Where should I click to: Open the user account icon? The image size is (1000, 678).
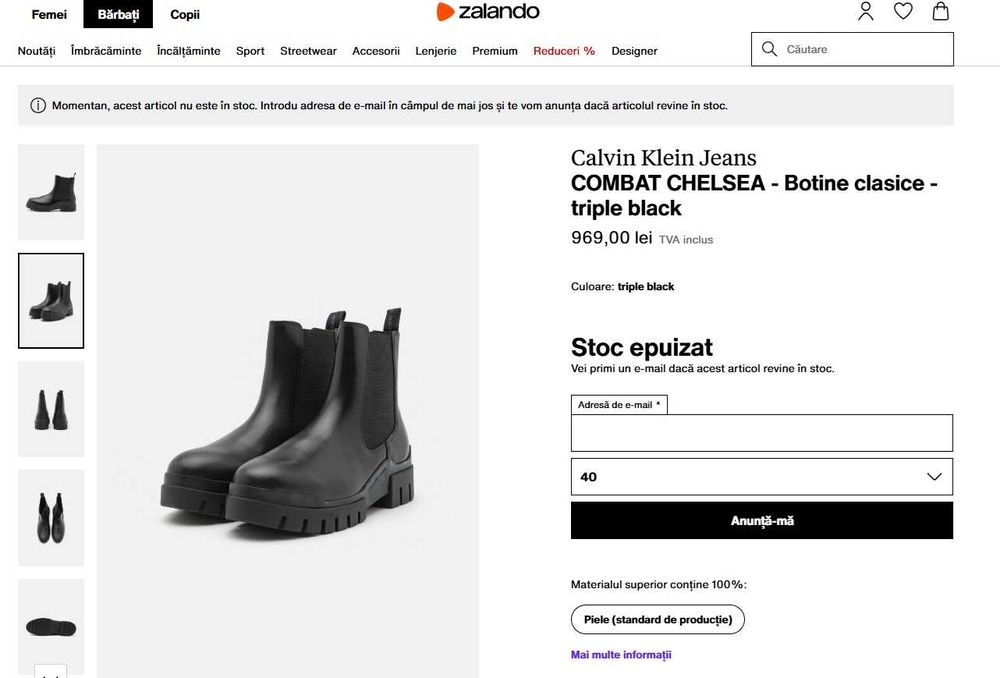[x=866, y=12]
